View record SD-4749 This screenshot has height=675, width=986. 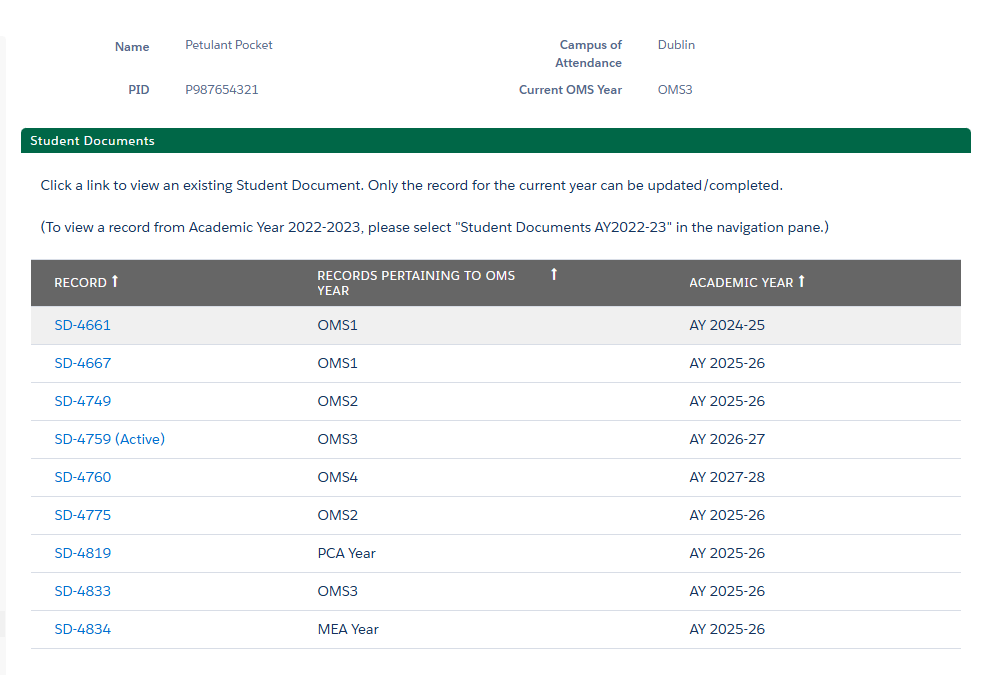tap(82, 401)
